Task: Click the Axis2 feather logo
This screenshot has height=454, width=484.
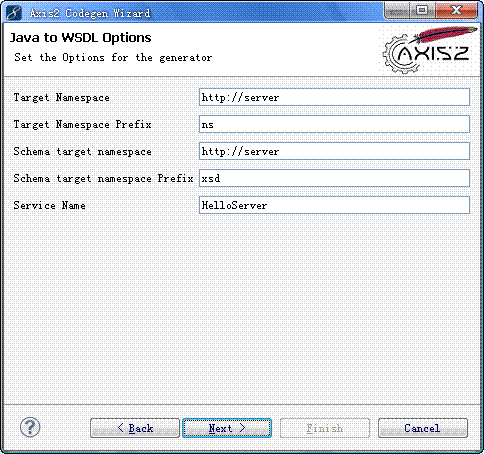Action: (x=430, y=50)
